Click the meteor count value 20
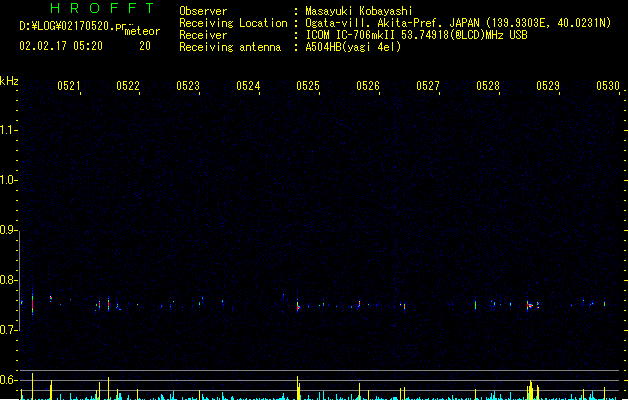The image size is (629, 400). 145,46
